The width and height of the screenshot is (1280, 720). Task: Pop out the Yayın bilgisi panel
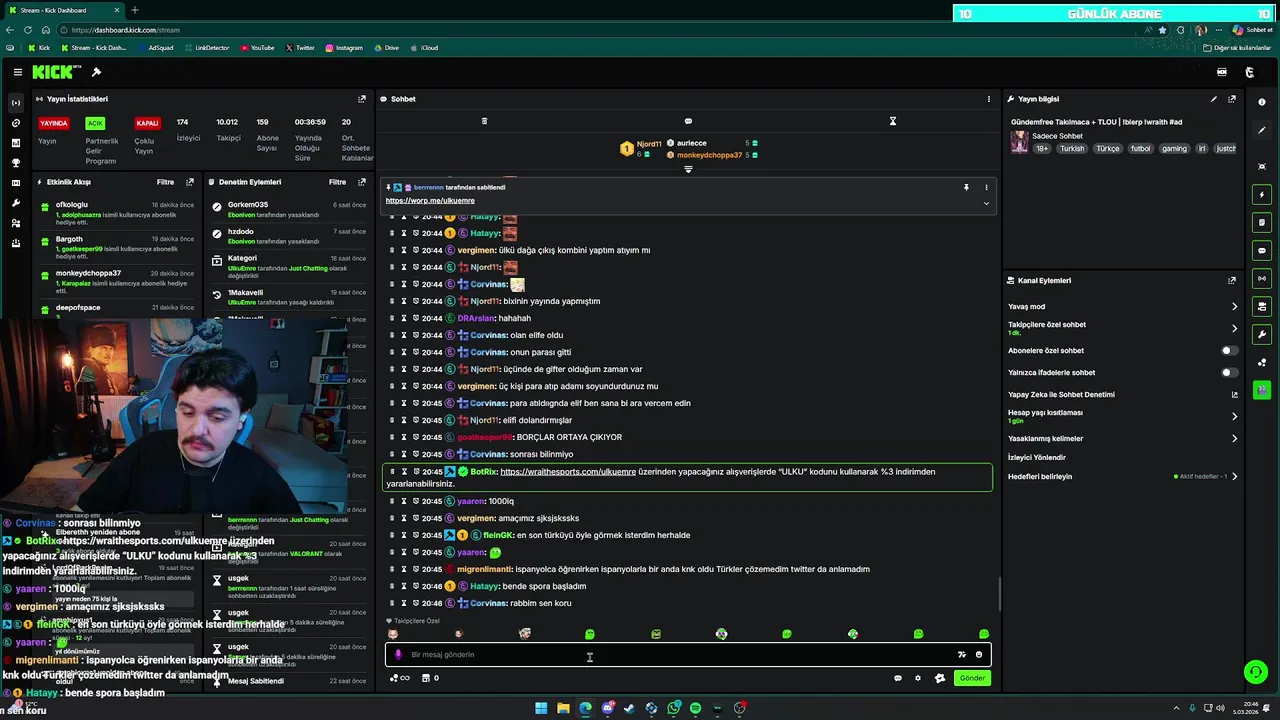tap(1232, 99)
